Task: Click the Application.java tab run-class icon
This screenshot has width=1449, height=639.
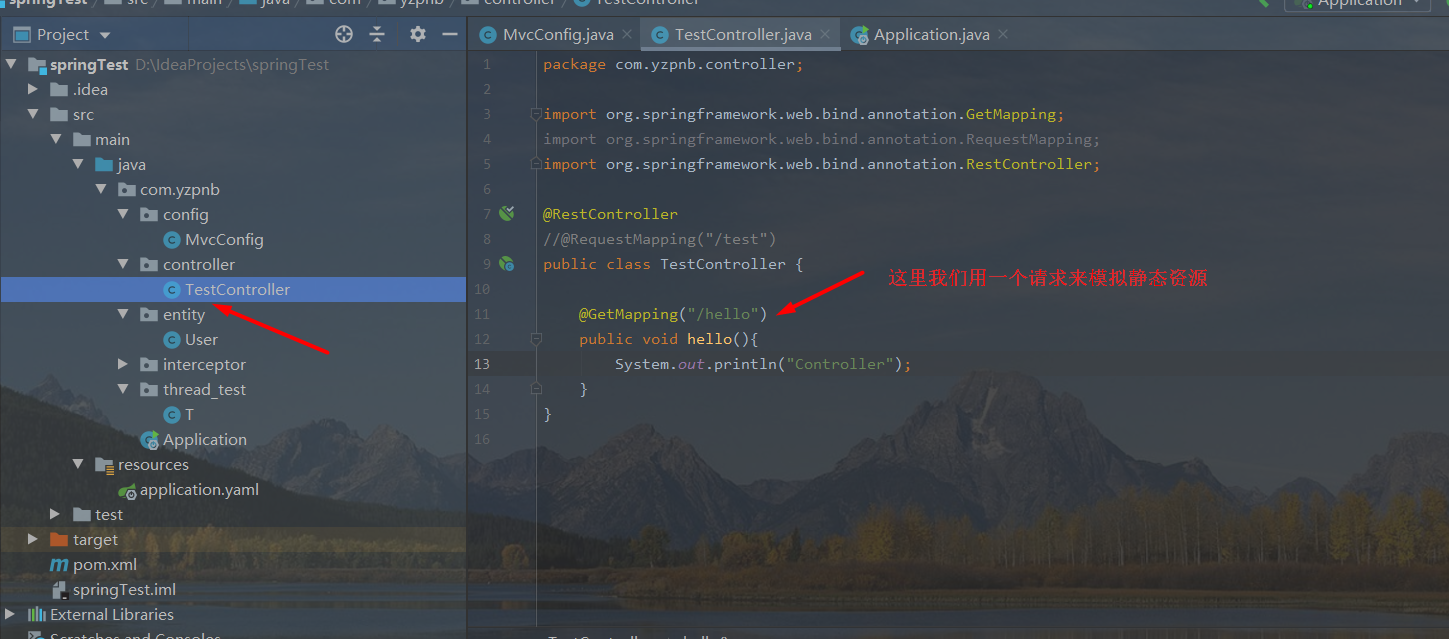Action: pos(859,35)
